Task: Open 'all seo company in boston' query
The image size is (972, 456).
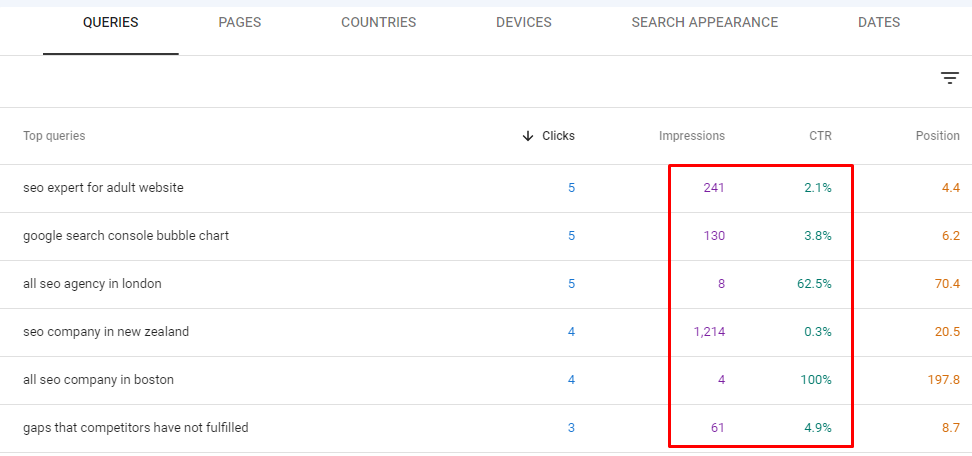Action: click(x=99, y=380)
